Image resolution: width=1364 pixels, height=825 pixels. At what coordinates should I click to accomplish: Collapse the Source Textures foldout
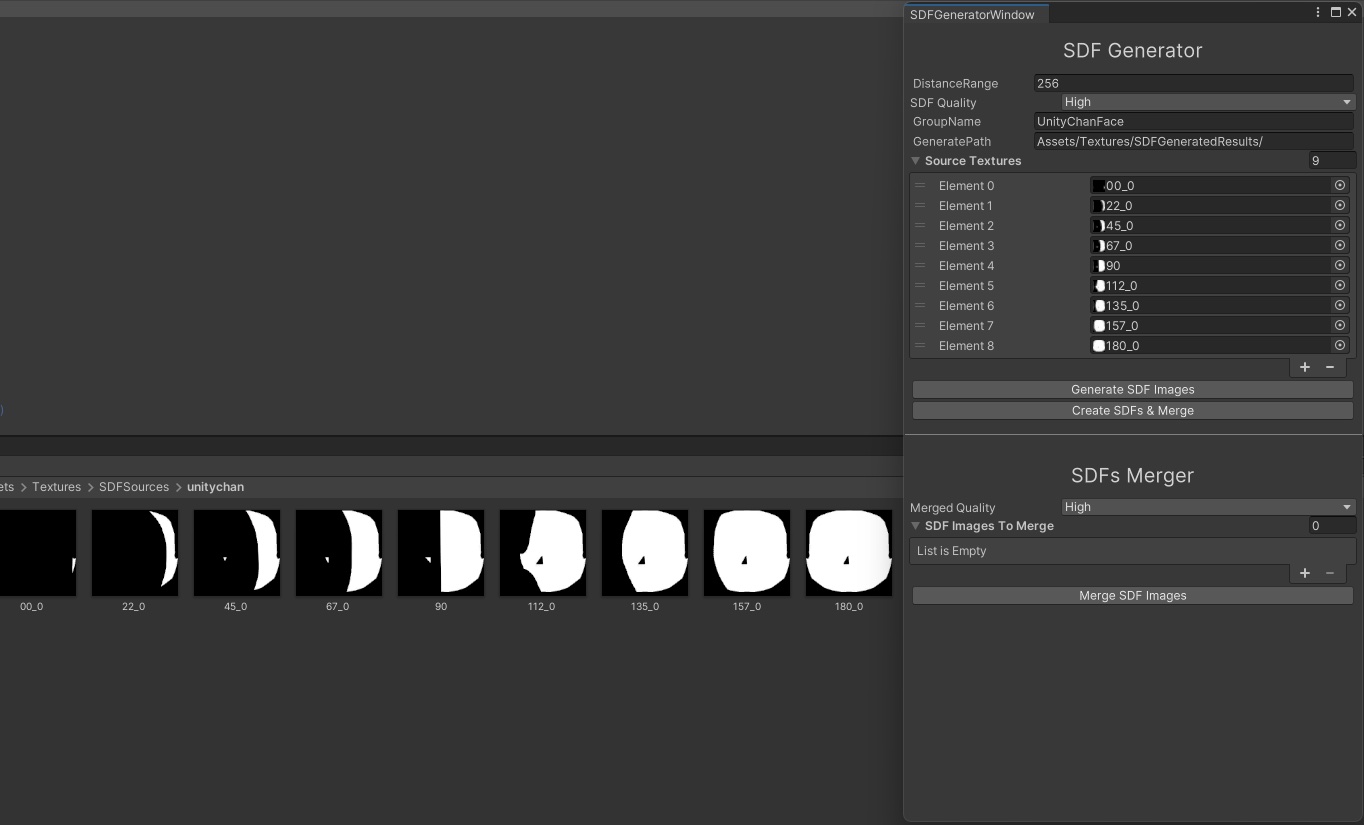(915, 161)
